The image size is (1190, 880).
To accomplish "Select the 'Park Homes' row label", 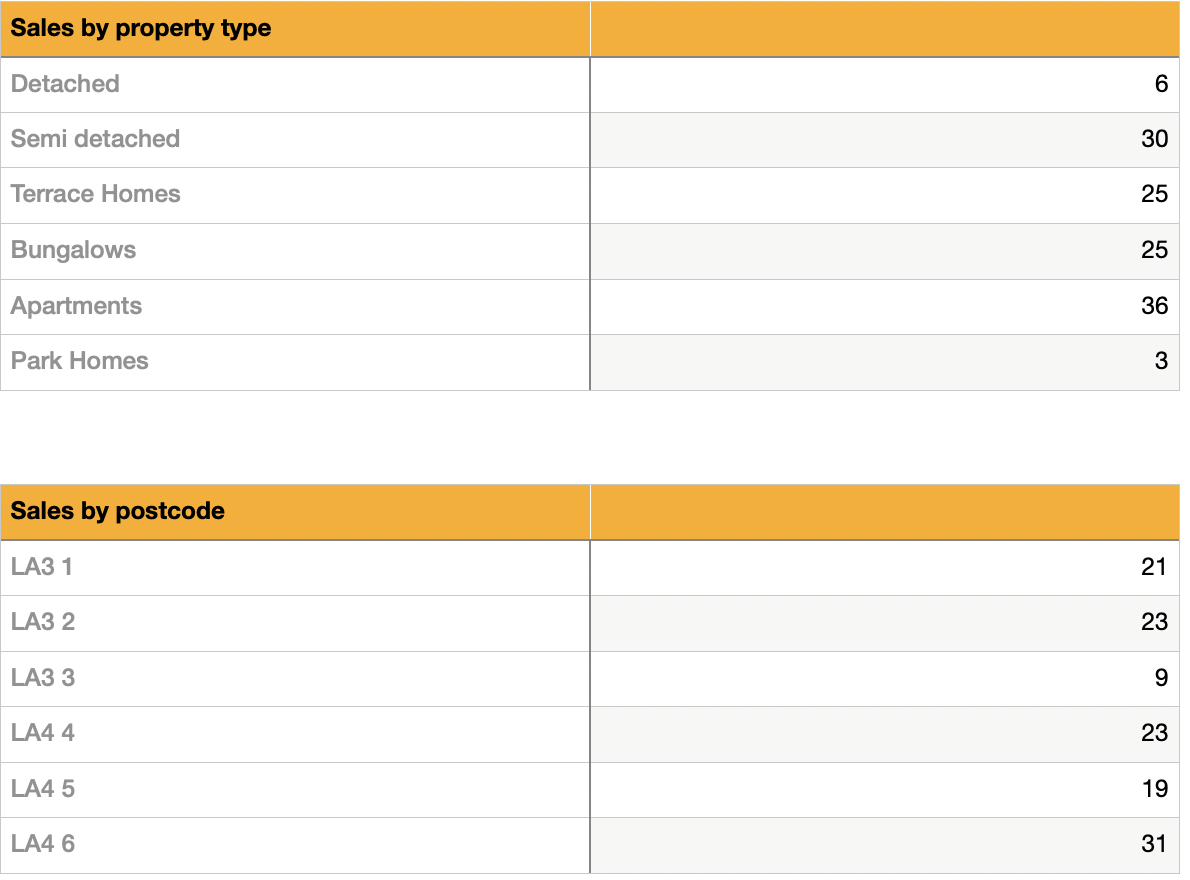I will [x=80, y=361].
